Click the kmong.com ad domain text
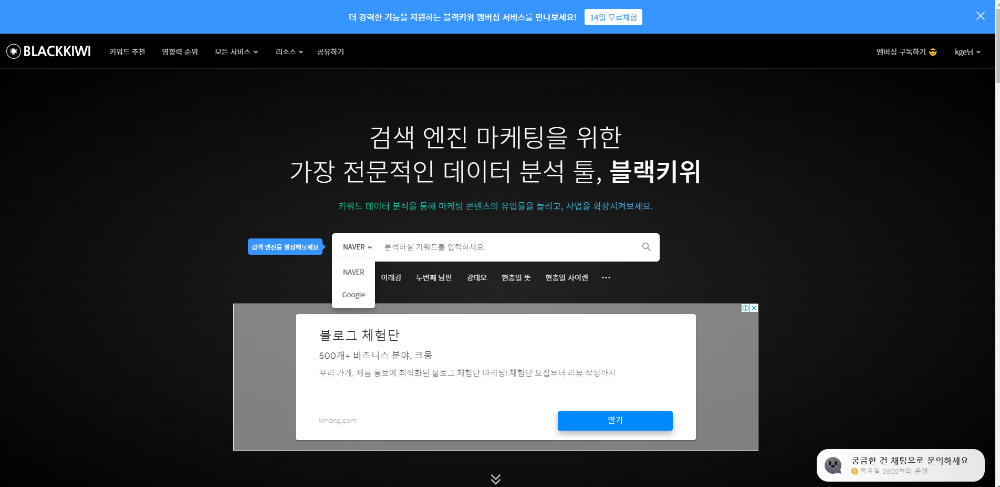Viewport: 1000px width, 487px height. tap(337, 421)
